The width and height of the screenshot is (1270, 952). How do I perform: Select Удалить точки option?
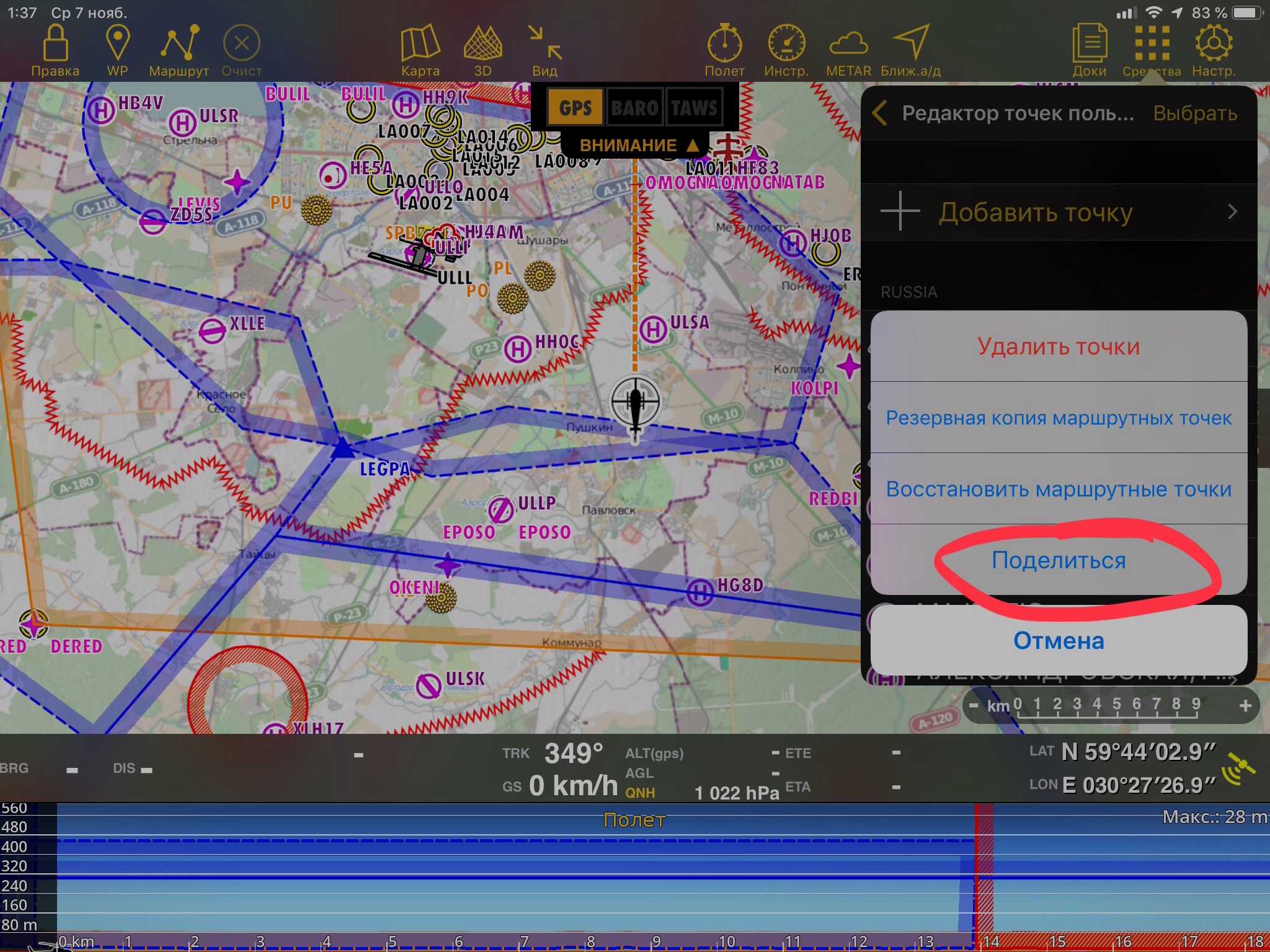(1058, 346)
